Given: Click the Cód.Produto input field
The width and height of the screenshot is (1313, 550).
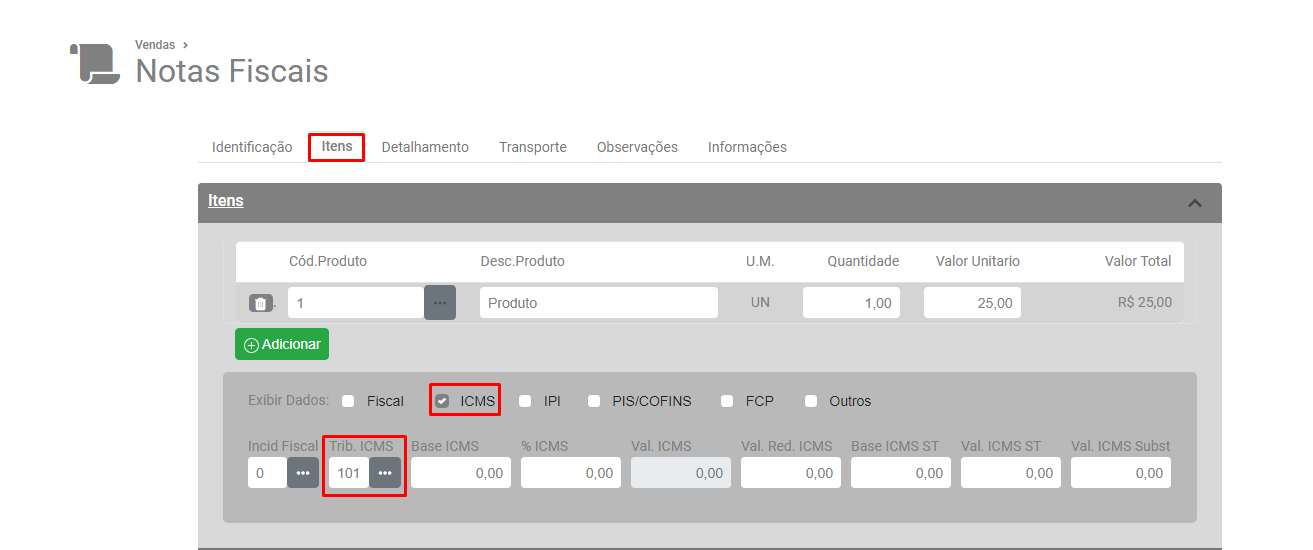Looking at the screenshot, I should pos(356,303).
